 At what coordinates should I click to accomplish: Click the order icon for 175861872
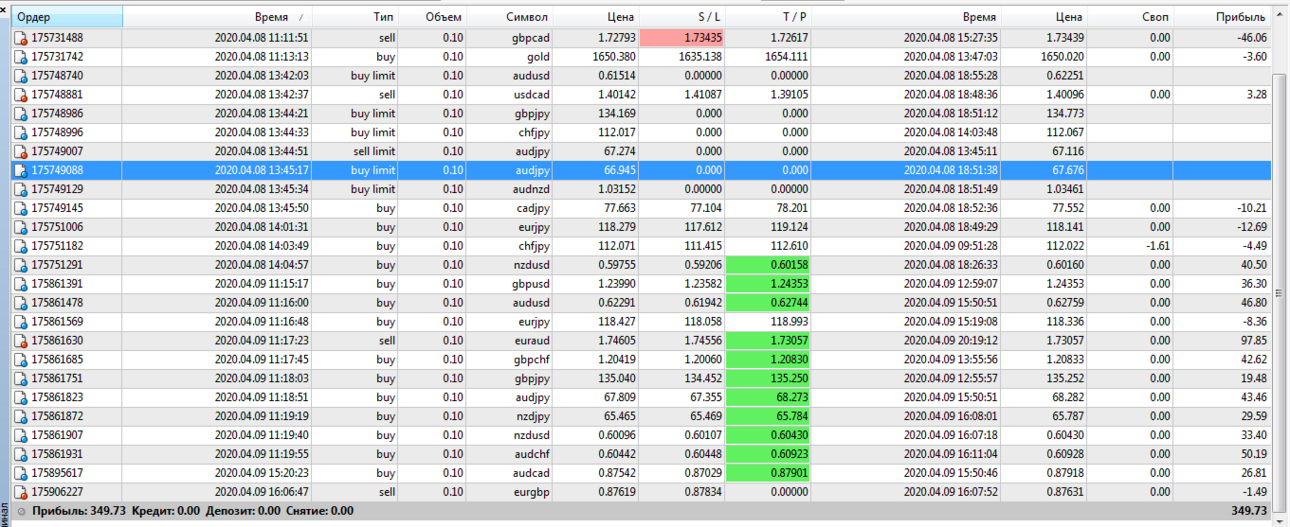click(21, 416)
